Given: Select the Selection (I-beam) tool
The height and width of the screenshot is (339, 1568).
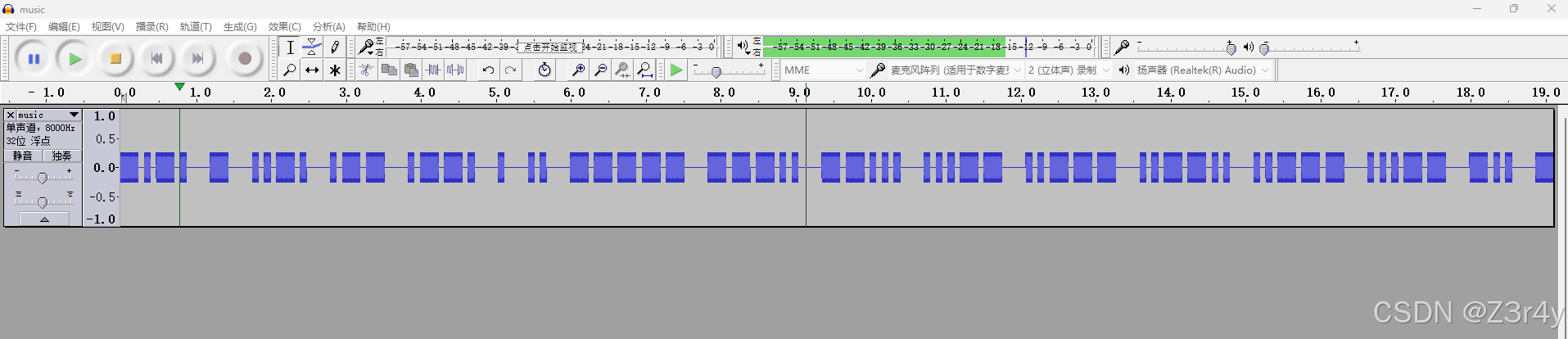Looking at the screenshot, I should point(290,47).
